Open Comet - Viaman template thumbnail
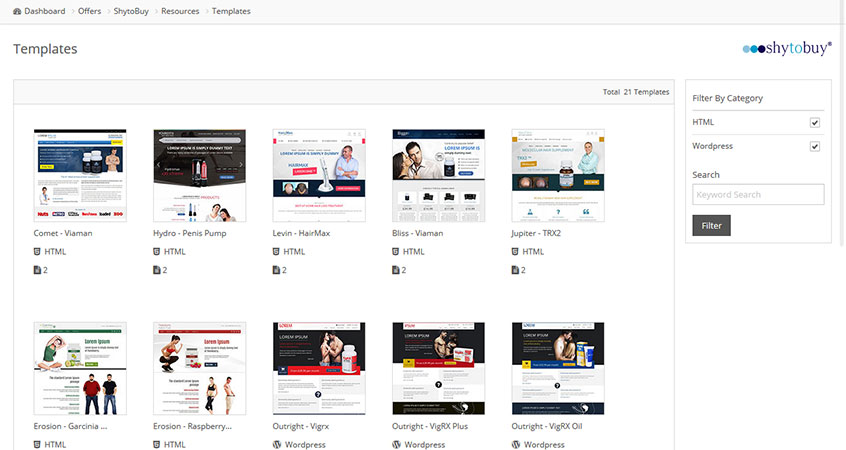This screenshot has height=450, width=846. pos(80,175)
